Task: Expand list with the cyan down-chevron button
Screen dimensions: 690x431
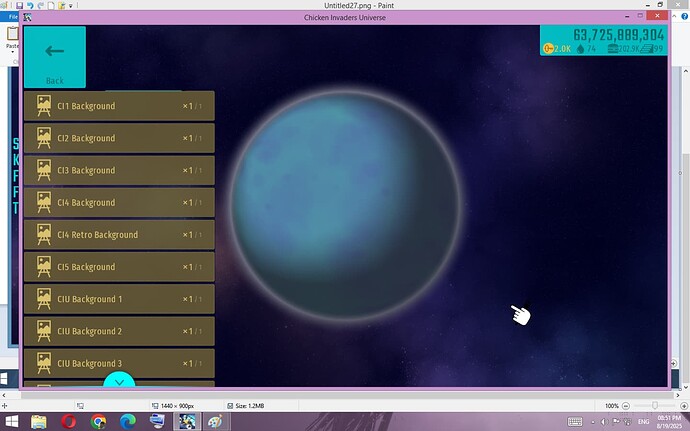Action: pos(119,381)
